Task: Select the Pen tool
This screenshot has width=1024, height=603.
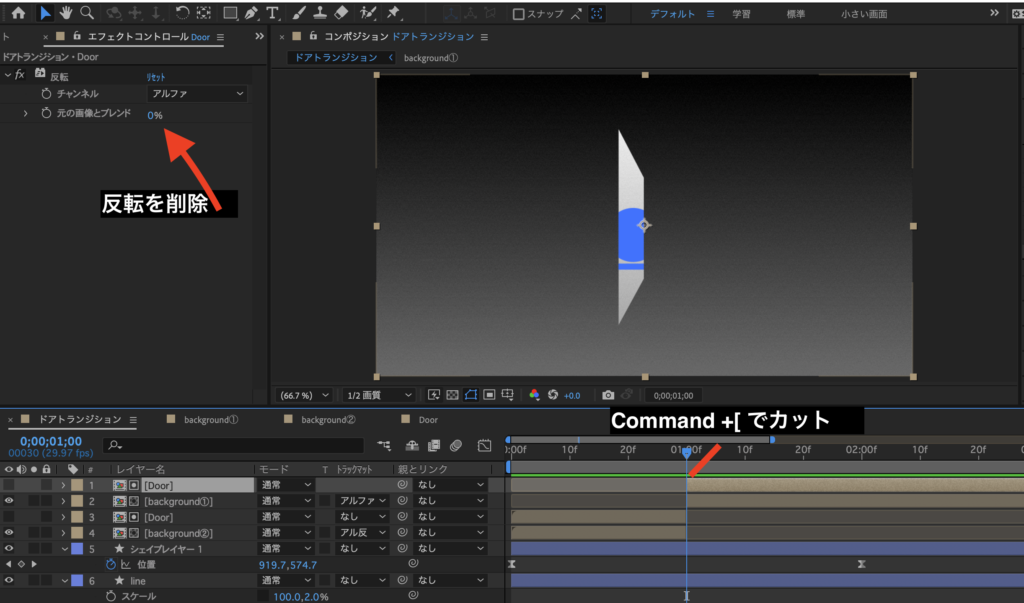Action: click(x=251, y=13)
